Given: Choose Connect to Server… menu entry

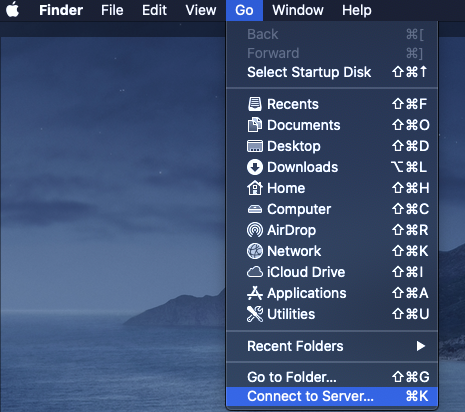Looking at the screenshot, I should point(332,396).
